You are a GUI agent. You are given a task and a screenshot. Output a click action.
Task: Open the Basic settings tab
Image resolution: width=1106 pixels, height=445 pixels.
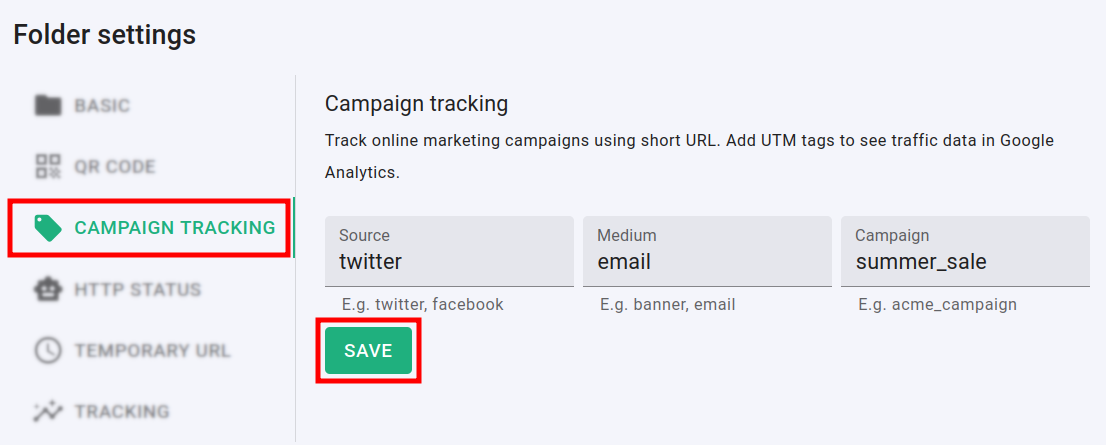click(x=102, y=105)
